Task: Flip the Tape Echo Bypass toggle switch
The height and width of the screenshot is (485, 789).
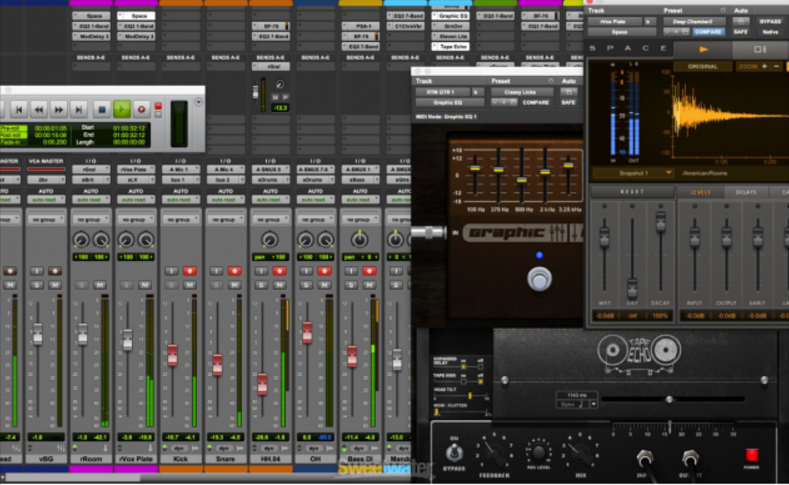Action: coord(454,452)
